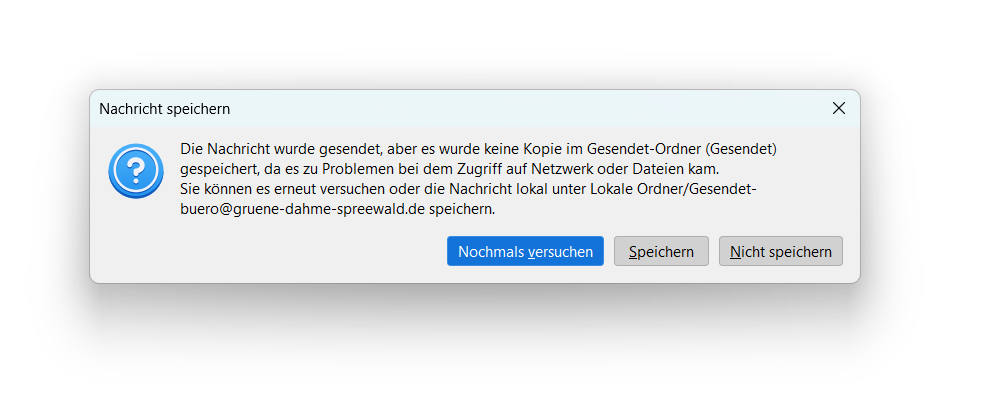Click the first line mentioning Gesendet-Ordner

point(478,149)
